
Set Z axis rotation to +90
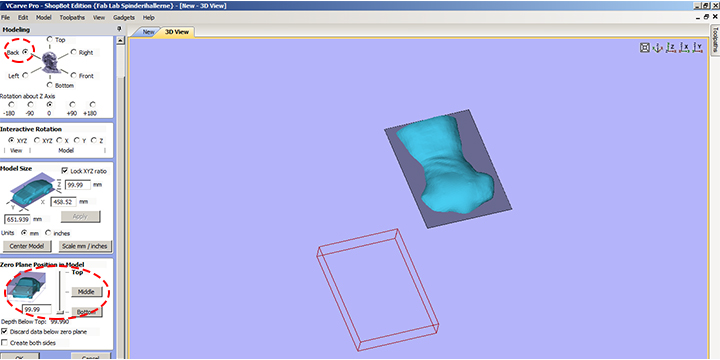click(72, 104)
